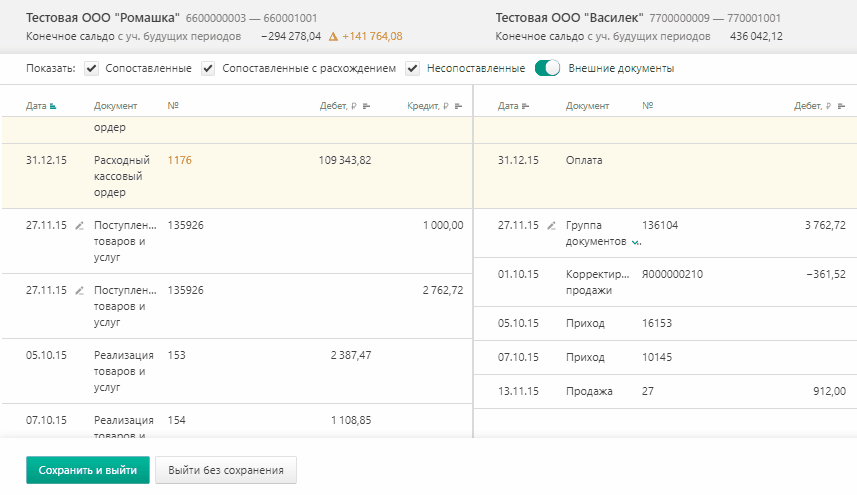This screenshot has height=495, width=857.
Task: Toggle Сопоставленные с расхождением checkbox
Action: pyautogui.click(x=208, y=69)
